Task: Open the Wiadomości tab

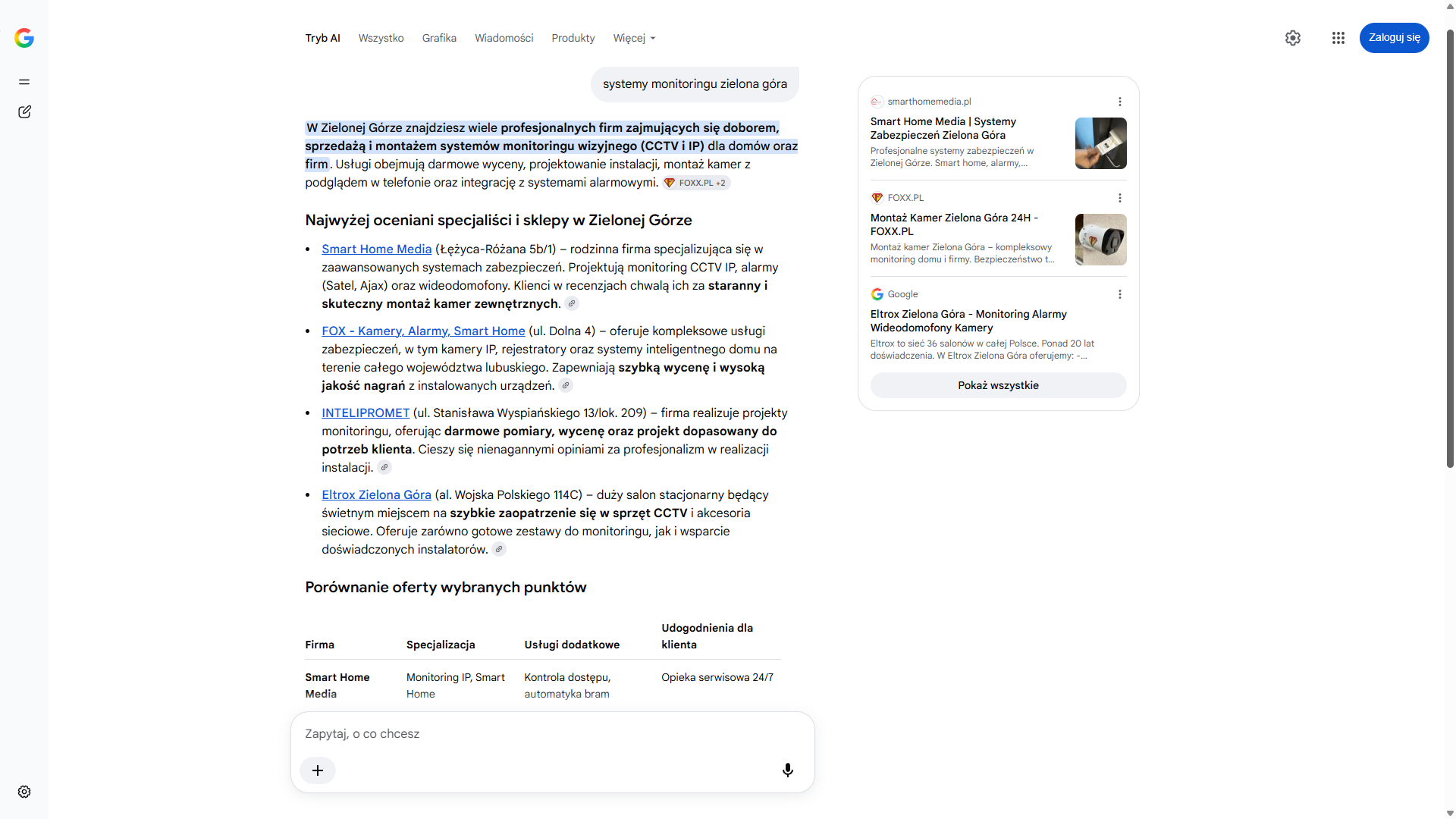Action: [504, 38]
